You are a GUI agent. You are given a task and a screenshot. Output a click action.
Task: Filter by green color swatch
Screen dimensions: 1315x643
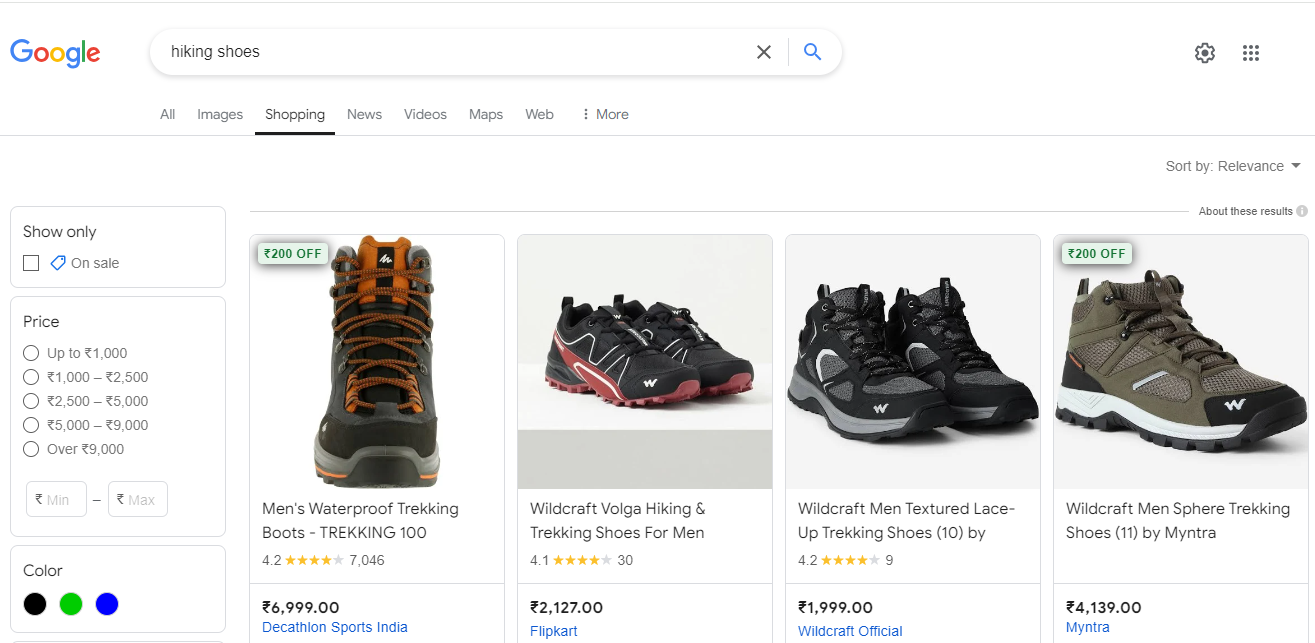click(x=71, y=604)
